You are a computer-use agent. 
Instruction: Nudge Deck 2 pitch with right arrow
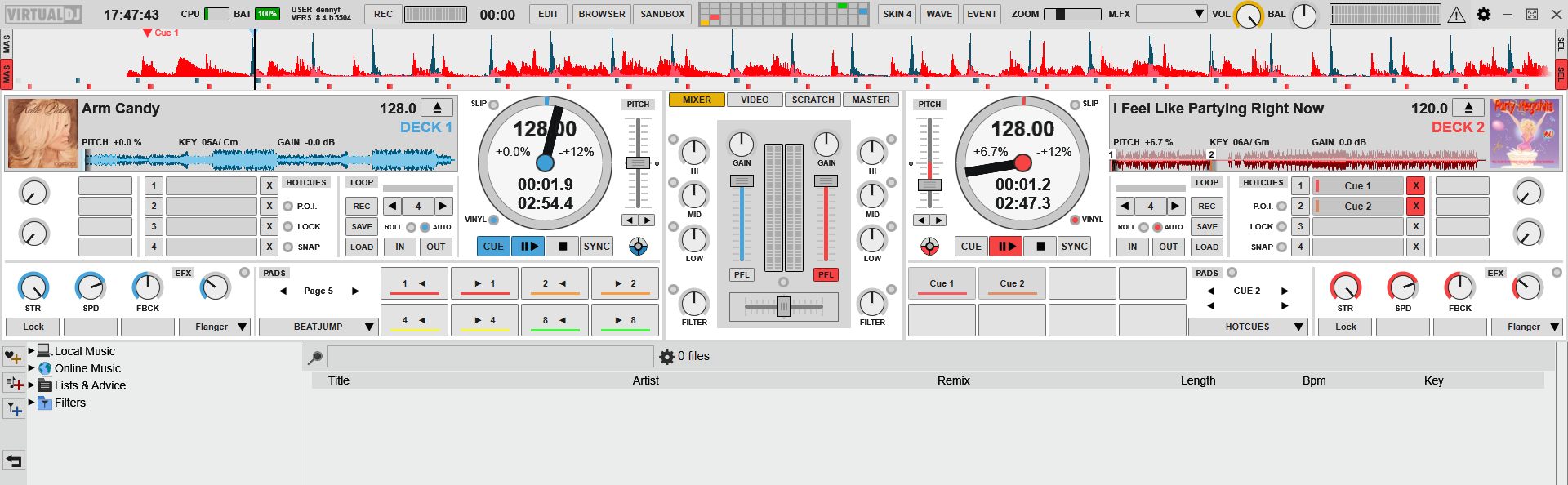(x=939, y=220)
